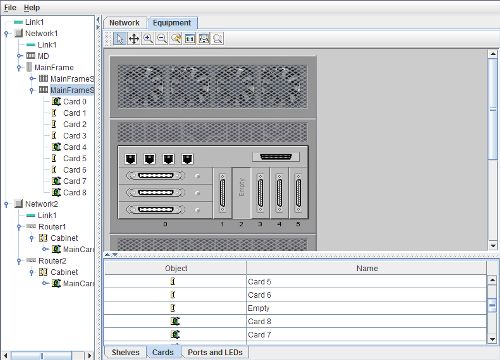Click the Card 5 table row
The height and width of the screenshot is (360, 500).
click(295, 281)
